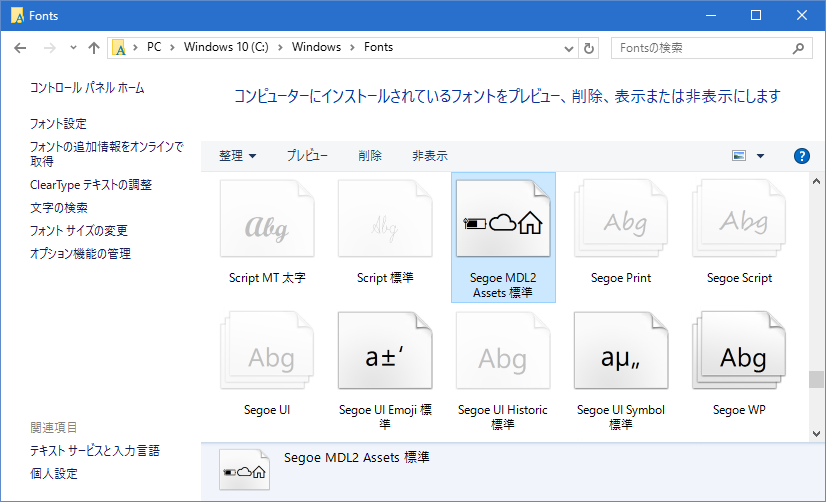Open コントロール パネル ホーム link
This screenshot has width=826, height=502.
(87, 87)
